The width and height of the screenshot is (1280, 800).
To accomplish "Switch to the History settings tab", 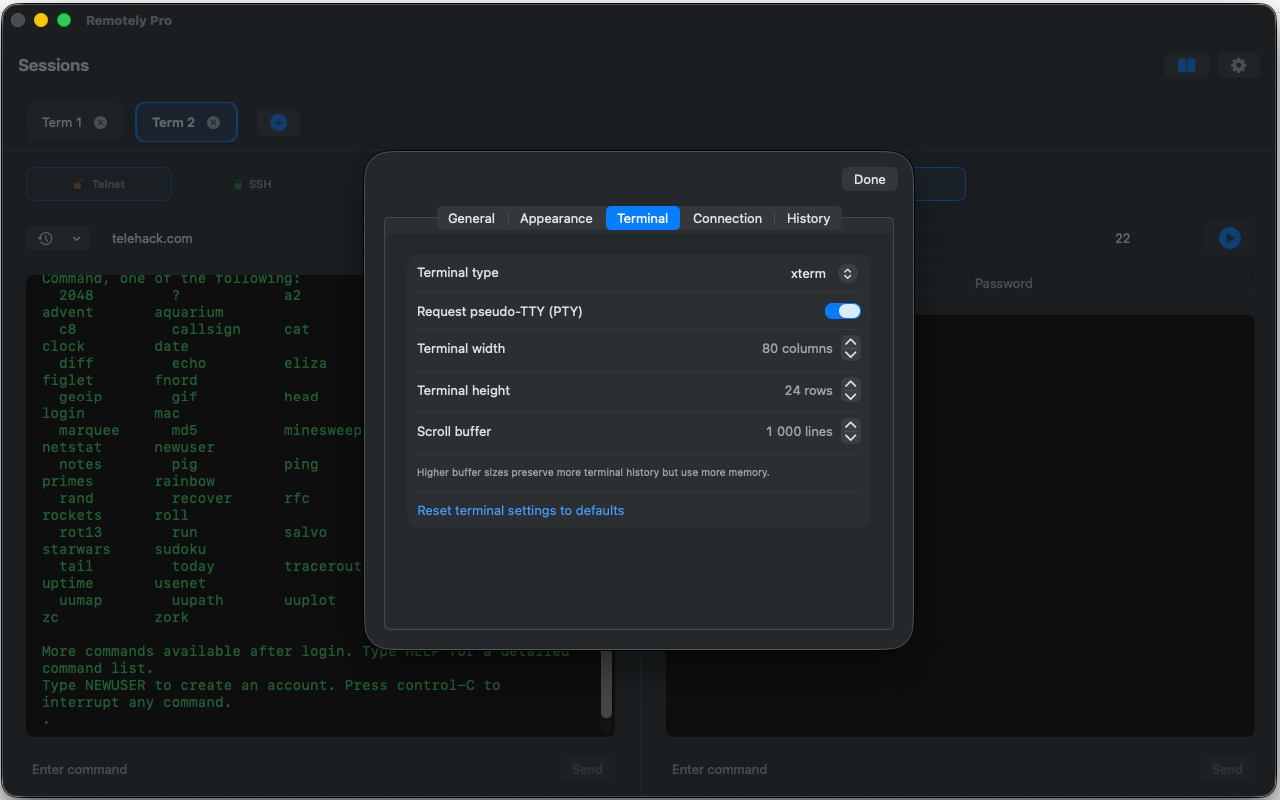I will (x=808, y=218).
